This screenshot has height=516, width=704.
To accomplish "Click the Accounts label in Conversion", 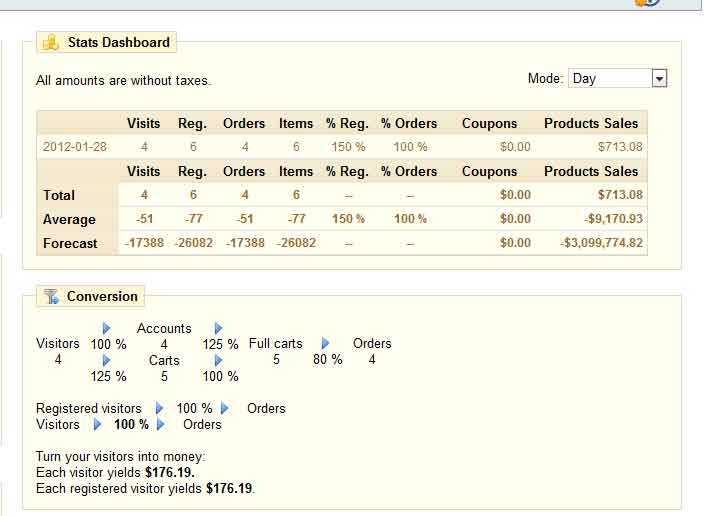I will coord(164,328).
